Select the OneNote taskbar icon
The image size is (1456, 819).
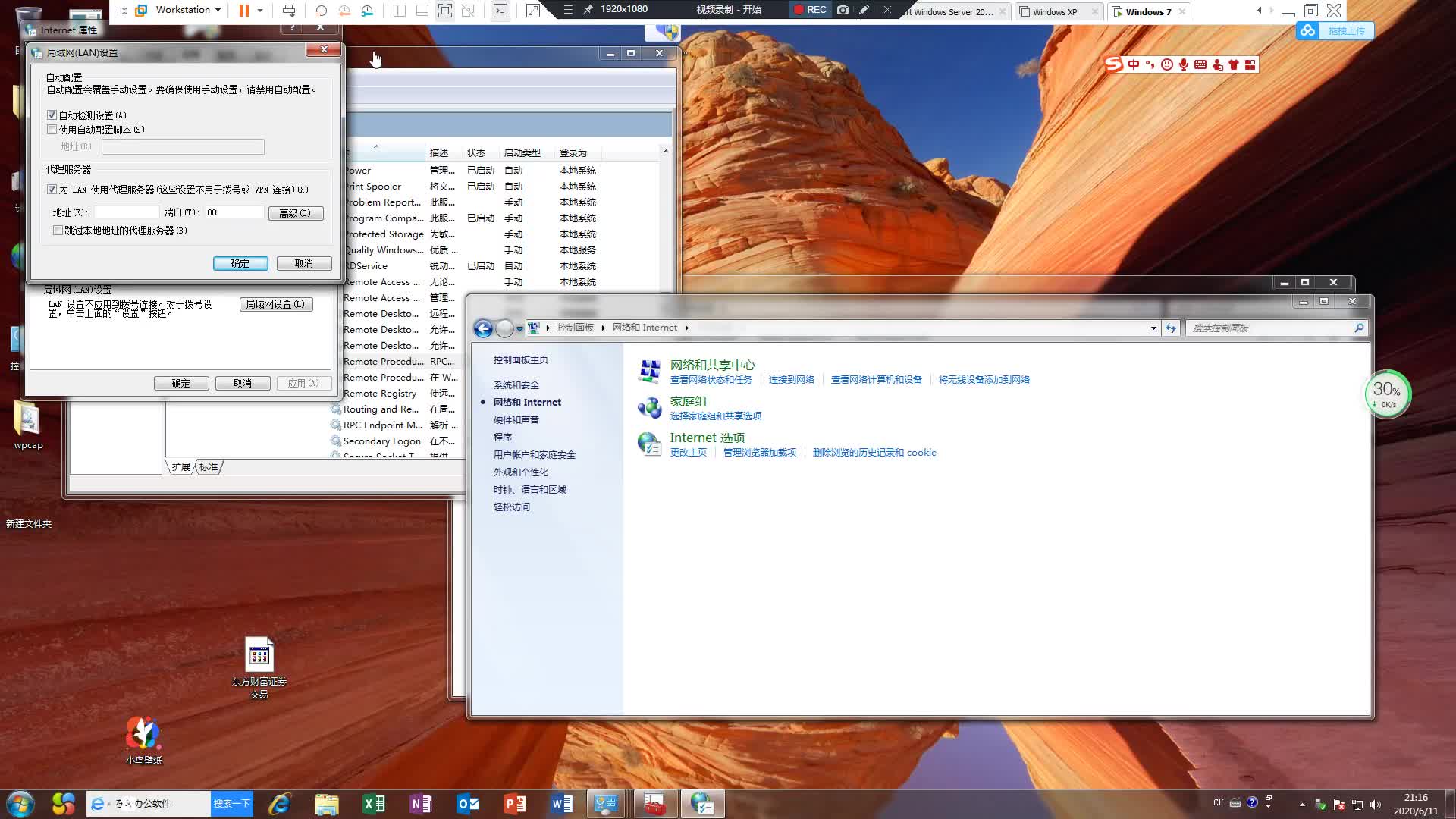pos(420,803)
